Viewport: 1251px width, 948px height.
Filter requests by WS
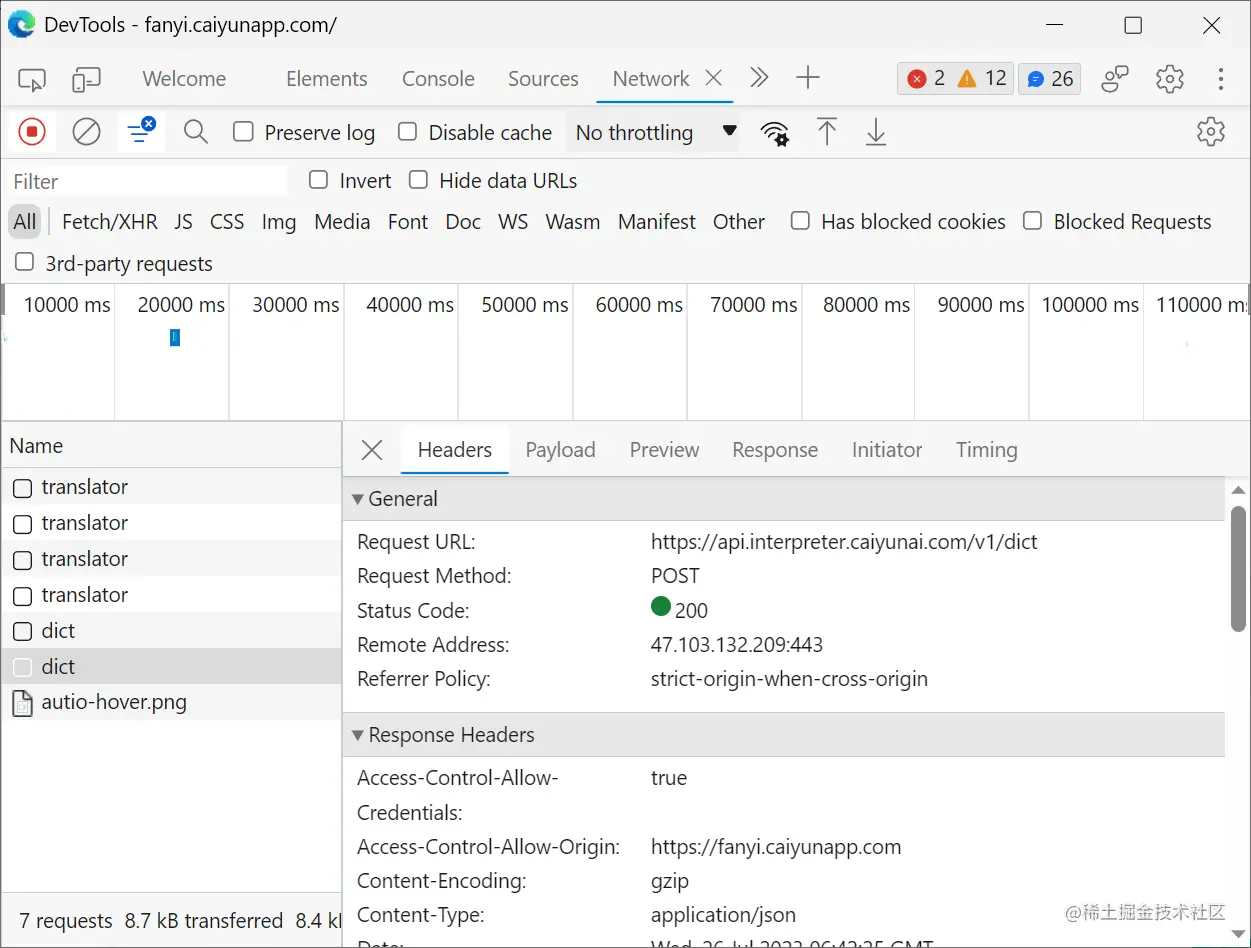click(513, 222)
